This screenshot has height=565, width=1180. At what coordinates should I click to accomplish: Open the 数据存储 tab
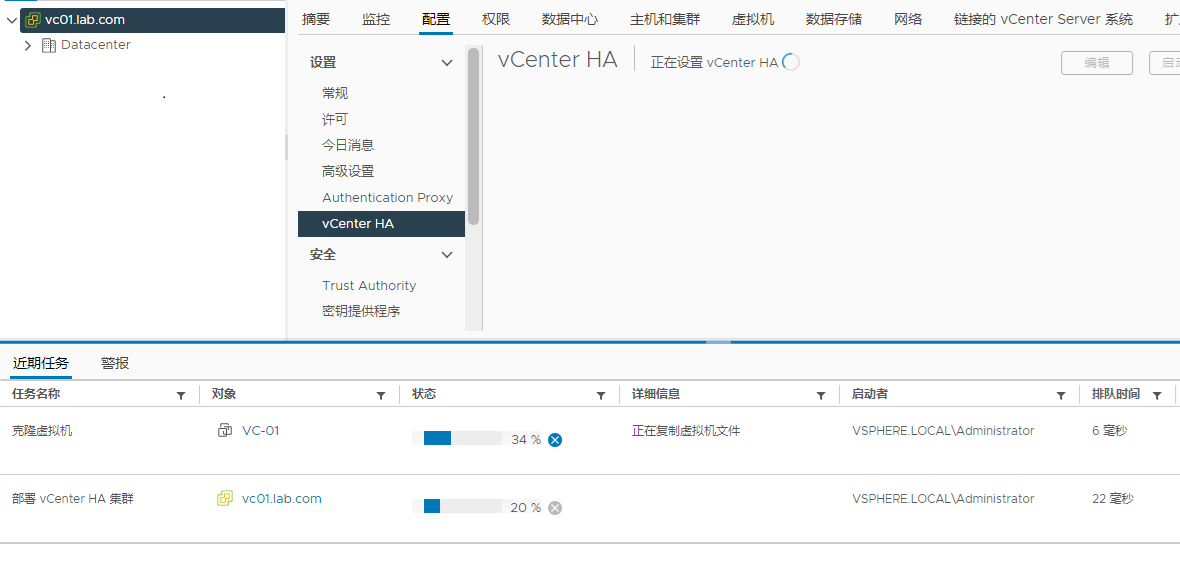pos(834,20)
